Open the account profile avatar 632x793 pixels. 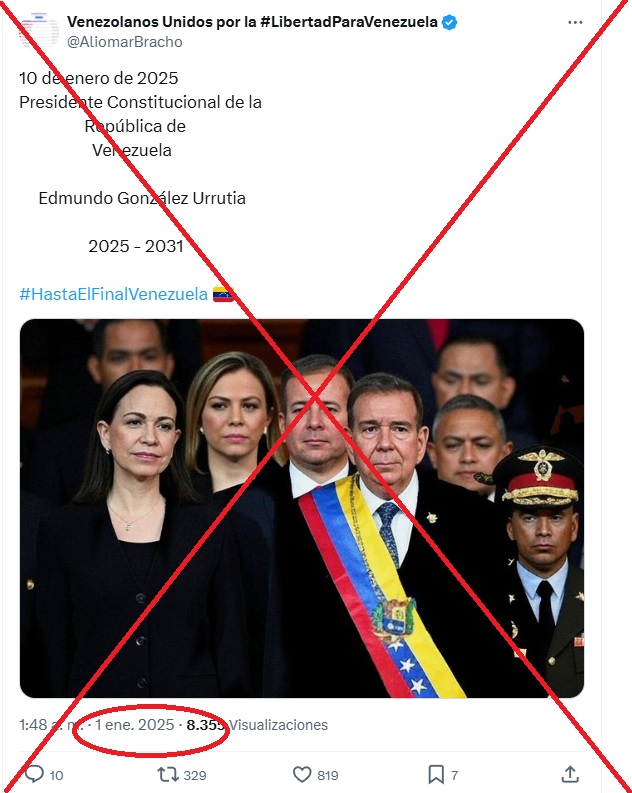point(38,30)
